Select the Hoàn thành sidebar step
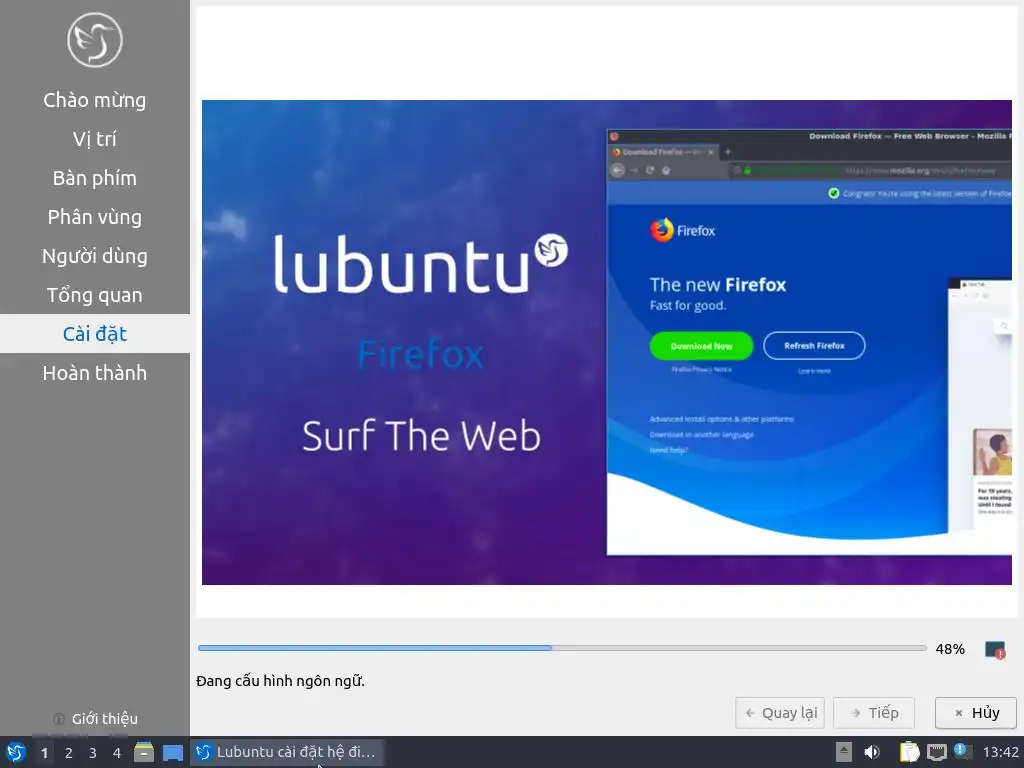 coord(95,373)
